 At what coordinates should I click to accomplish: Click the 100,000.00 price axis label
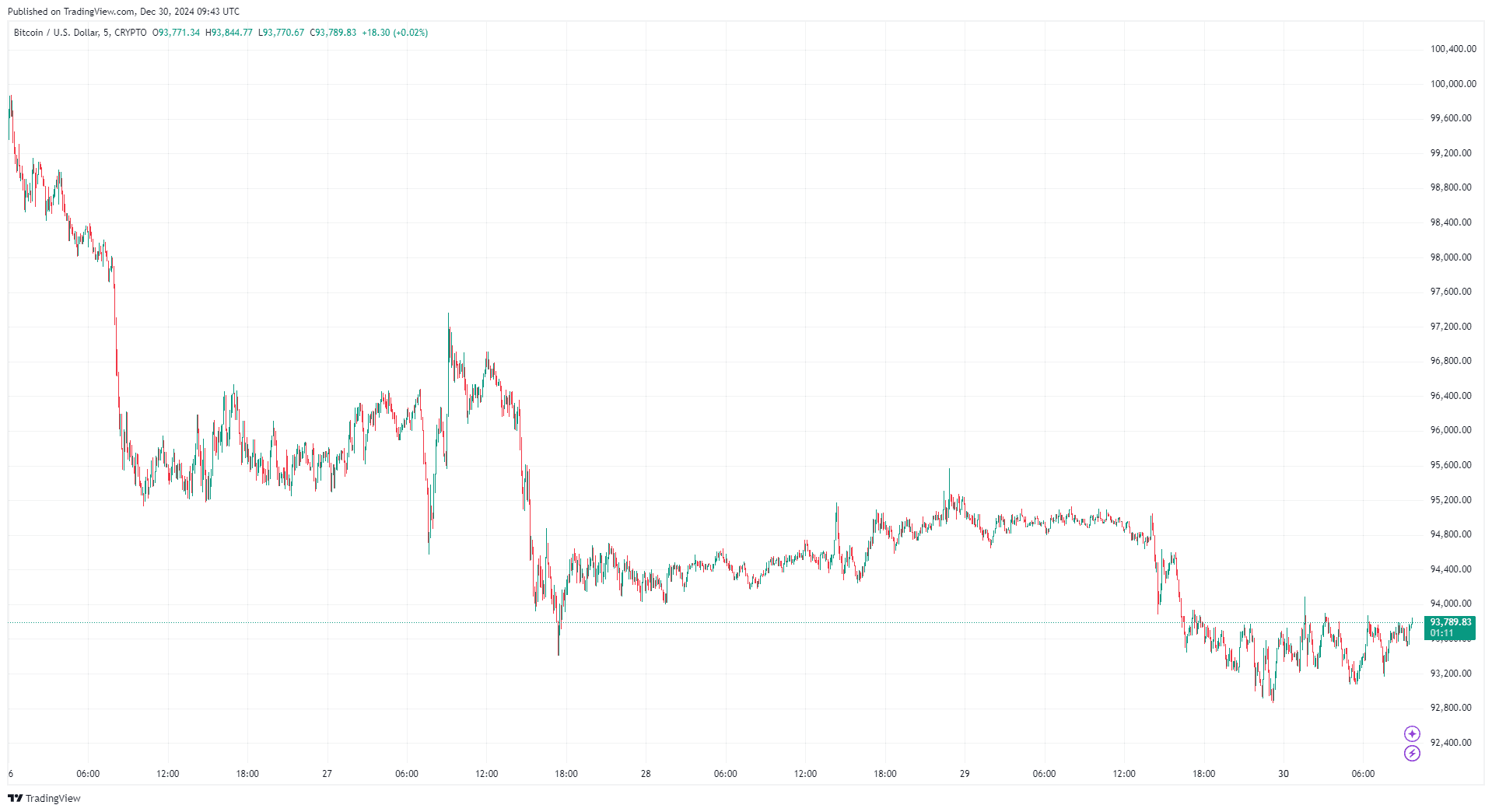pyautogui.click(x=1453, y=84)
